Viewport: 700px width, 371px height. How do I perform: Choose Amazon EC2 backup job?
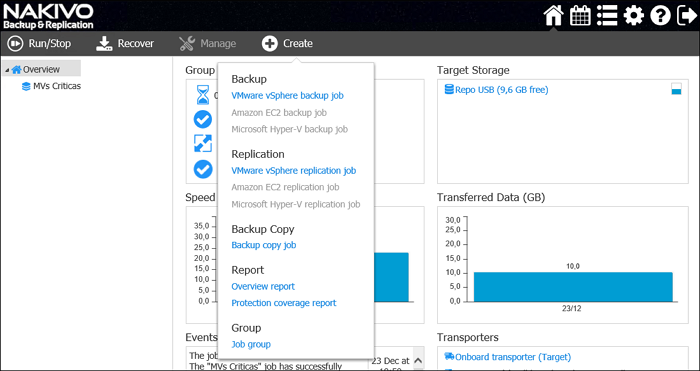(279, 113)
